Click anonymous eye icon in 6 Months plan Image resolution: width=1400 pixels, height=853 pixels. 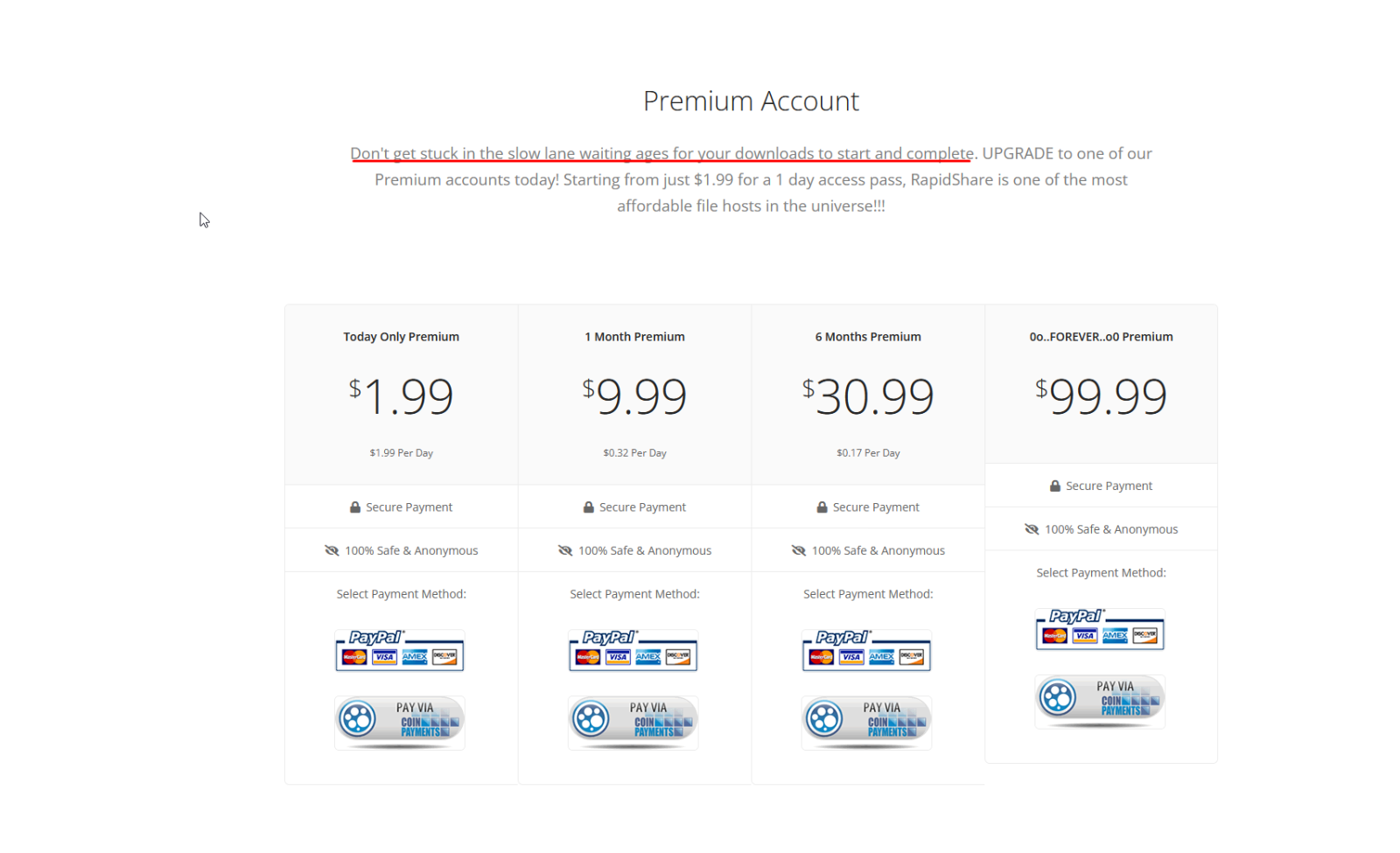[x=799, y=550]
